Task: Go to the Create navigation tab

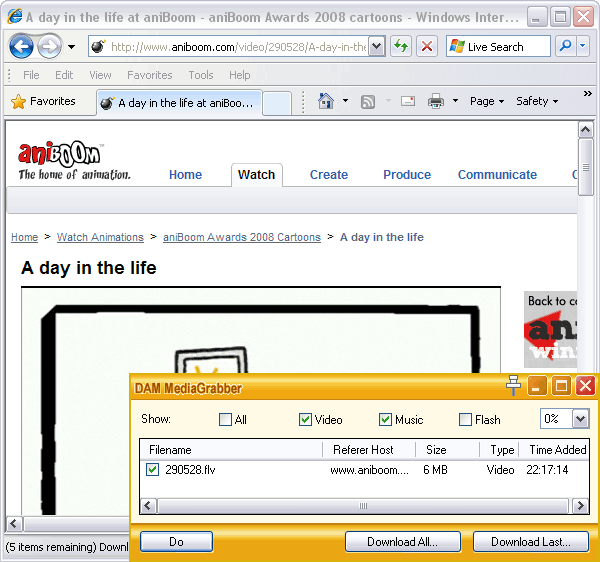Action: [x=329, y=175]
